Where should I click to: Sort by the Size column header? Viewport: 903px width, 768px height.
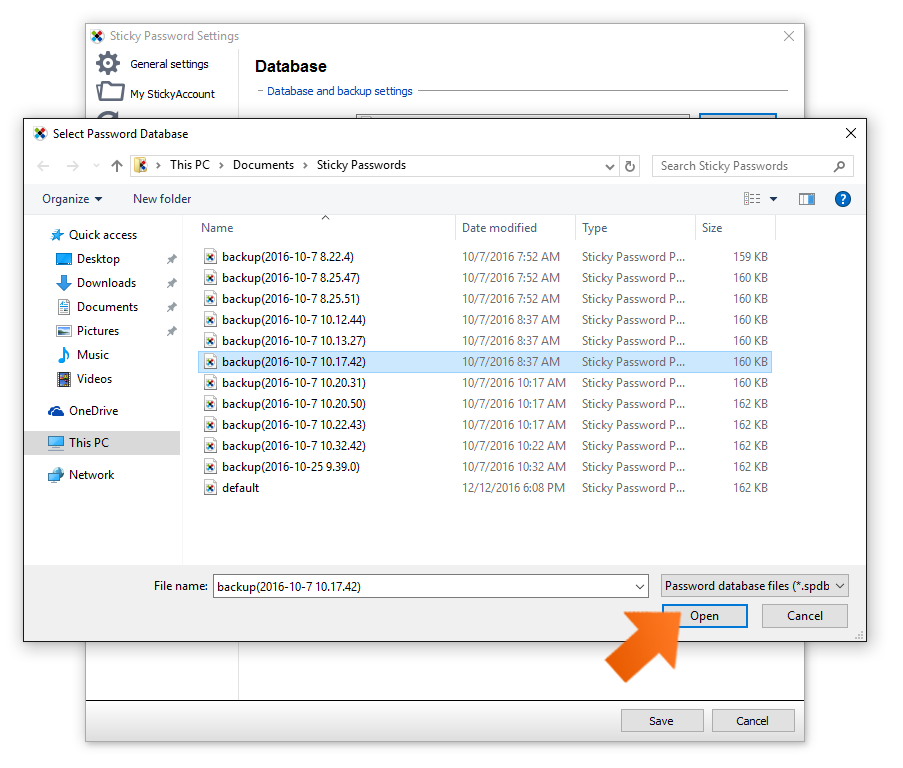point(712,228)
